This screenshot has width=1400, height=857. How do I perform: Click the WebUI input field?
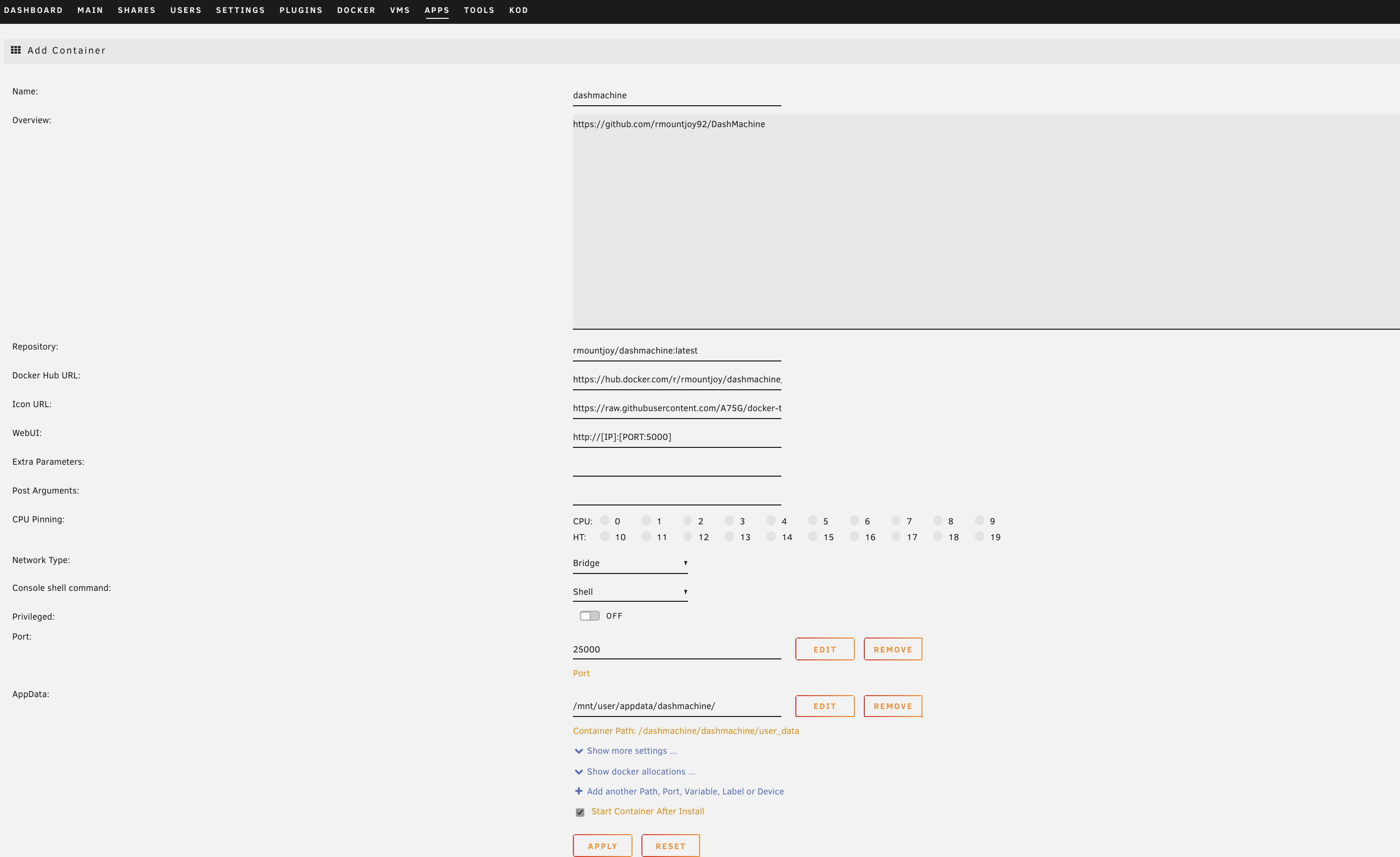[x=676, y=437]
